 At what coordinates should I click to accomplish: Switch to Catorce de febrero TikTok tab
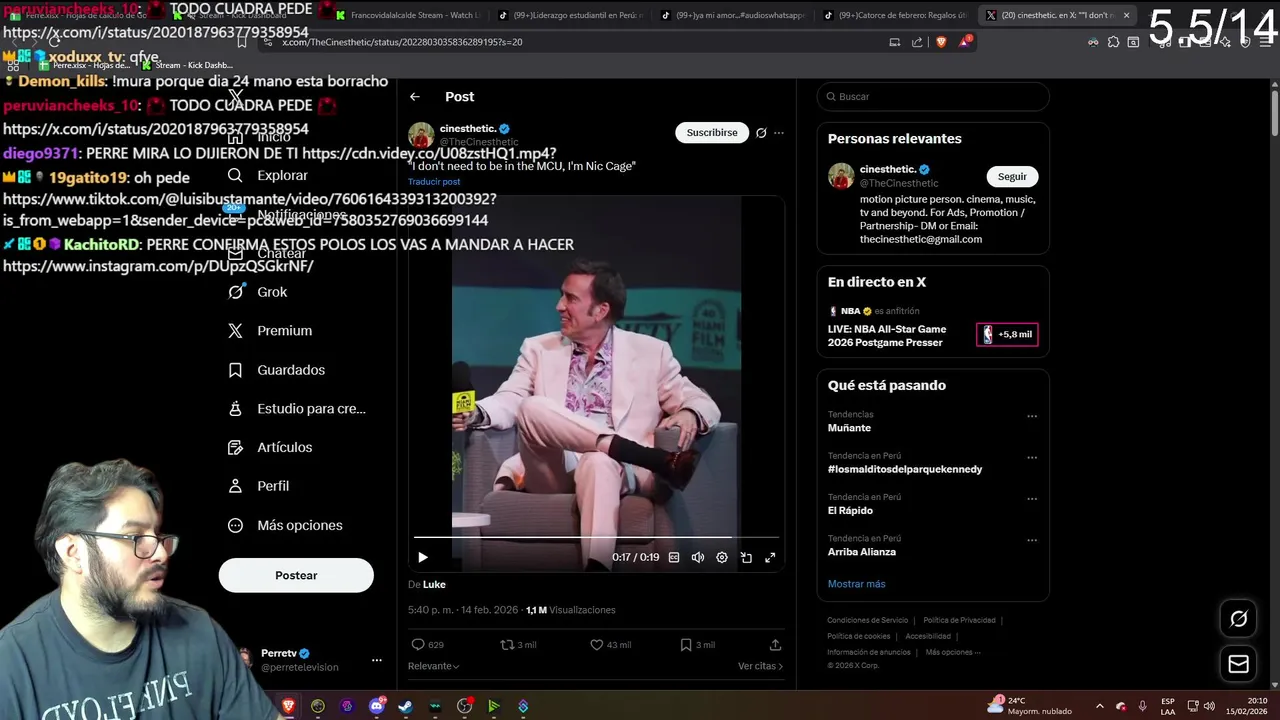click(894, 15)
